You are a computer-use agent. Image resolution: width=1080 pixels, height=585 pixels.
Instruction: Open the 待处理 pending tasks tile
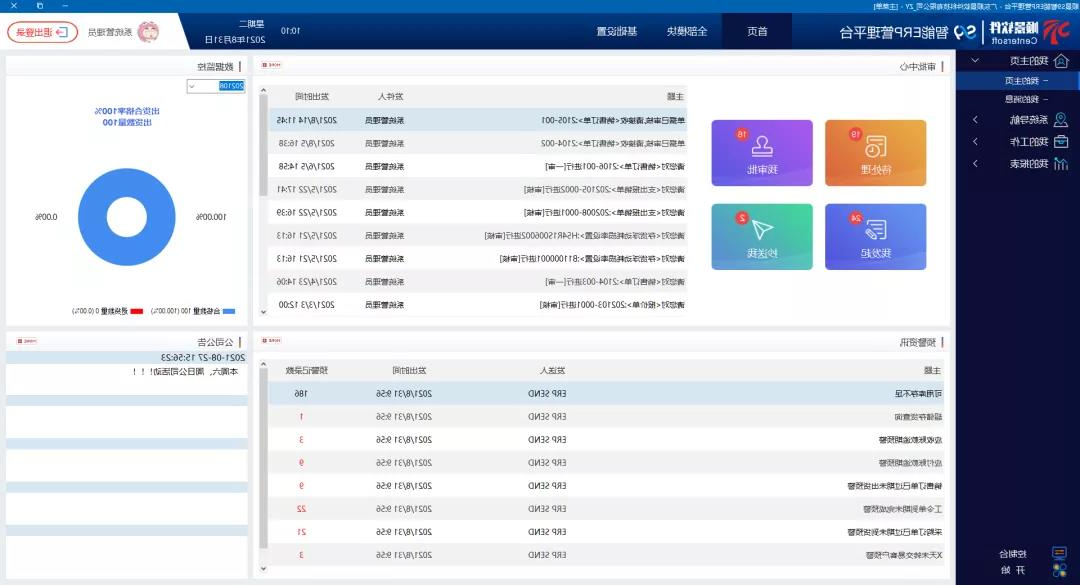point(876,153)
